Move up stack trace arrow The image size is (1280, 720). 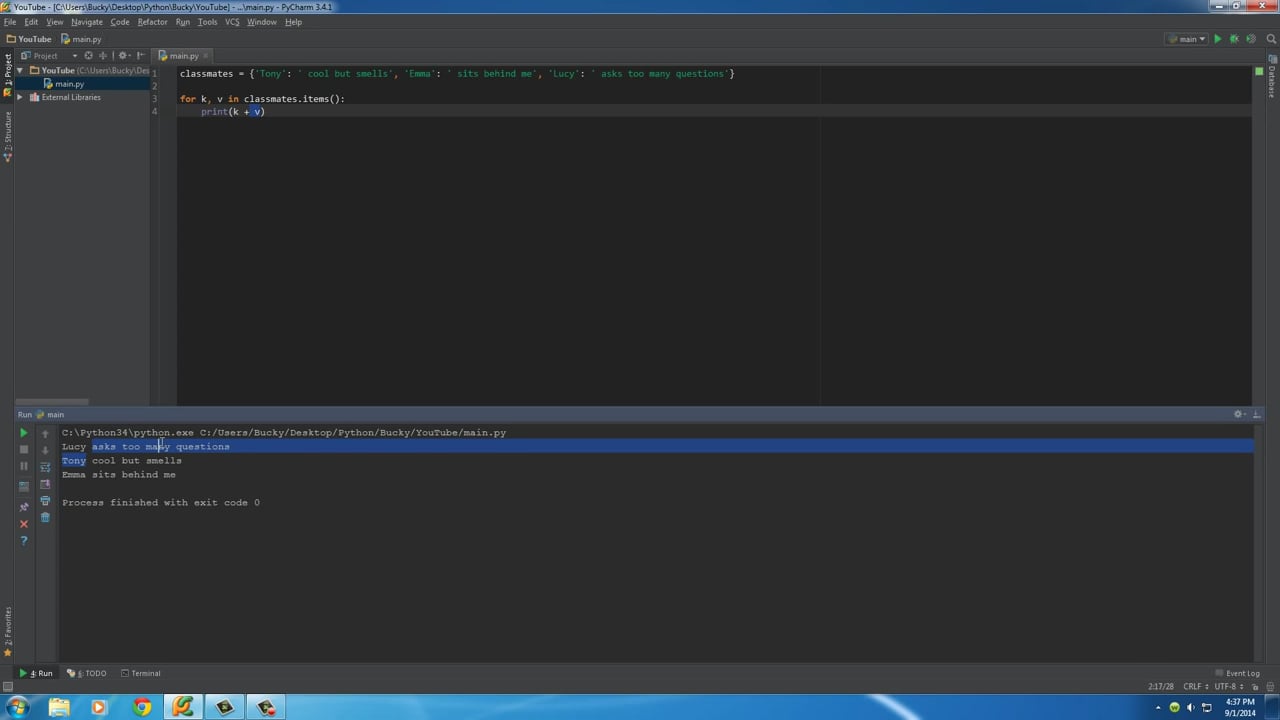[45, 433]
